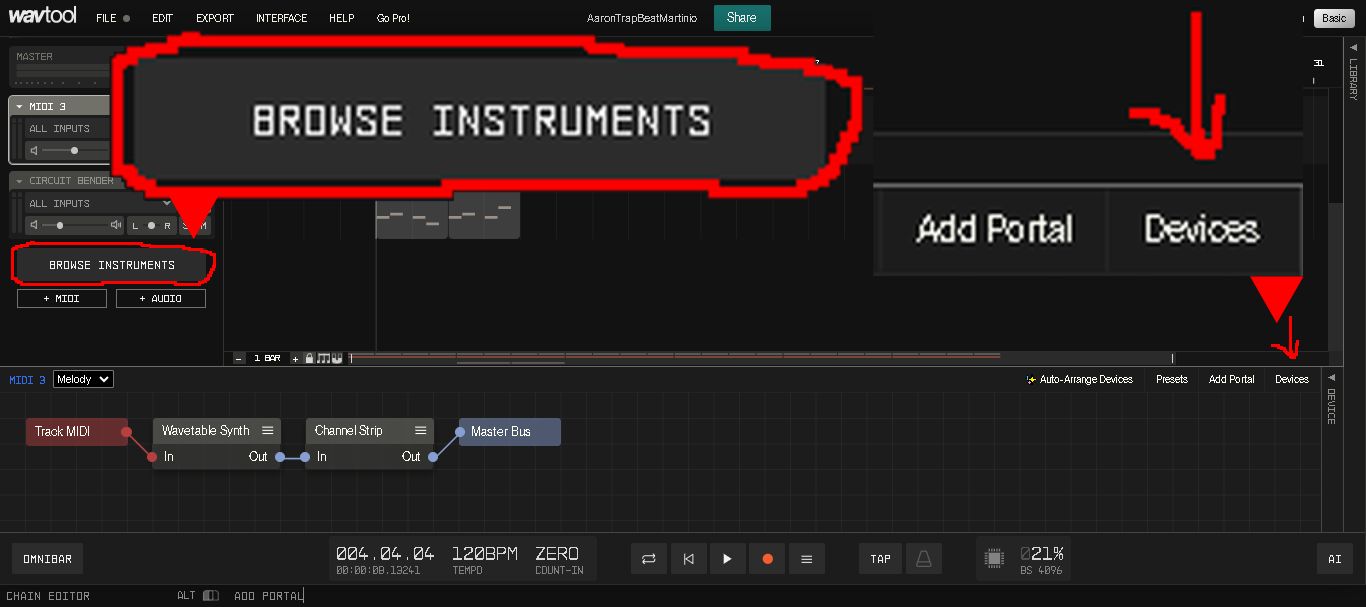The height and width of the screenshot is (607, 1366).
Task: Open the hamburger menu next to the record button
Action: (x=807, y=558)
